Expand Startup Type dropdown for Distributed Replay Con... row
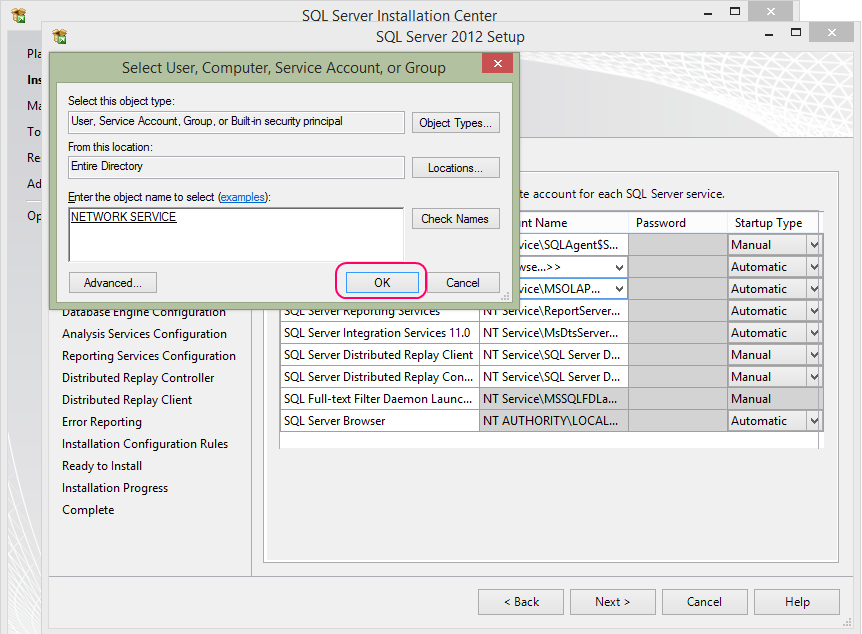The height and width of the screenshot is (634, 862). (814, 377)
